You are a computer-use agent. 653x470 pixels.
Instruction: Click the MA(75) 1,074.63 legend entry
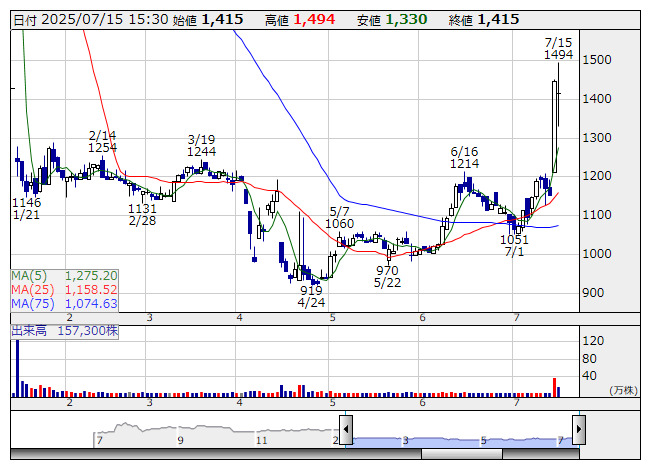click(64, 304)
